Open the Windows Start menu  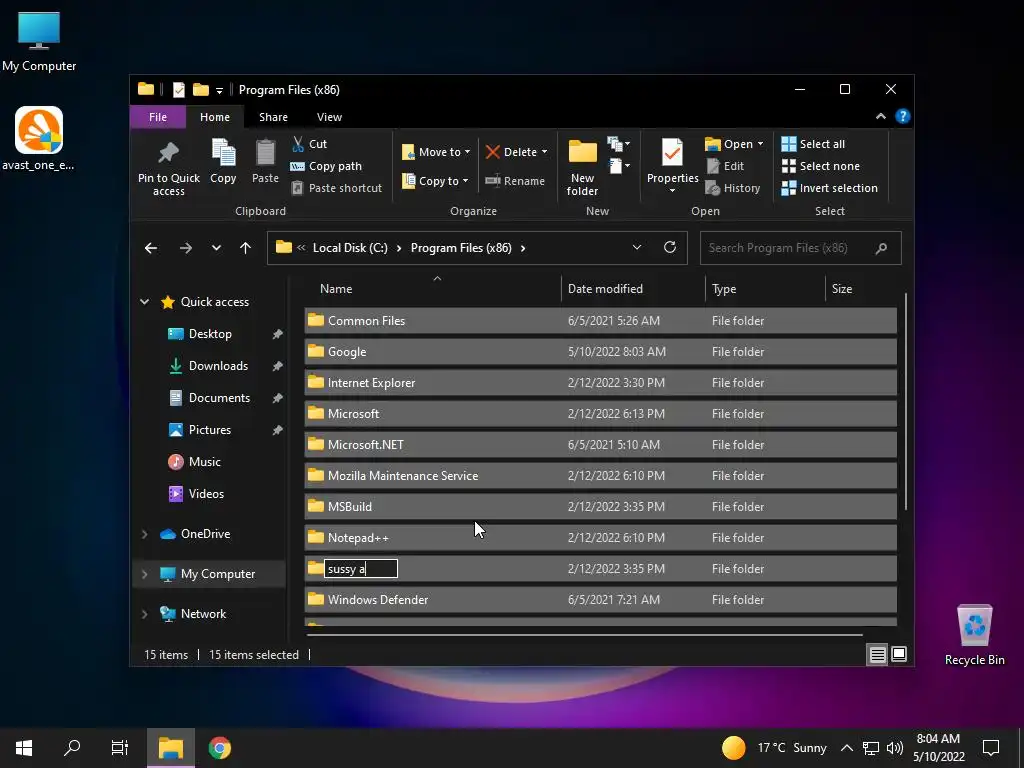click(x=24, y=748)
